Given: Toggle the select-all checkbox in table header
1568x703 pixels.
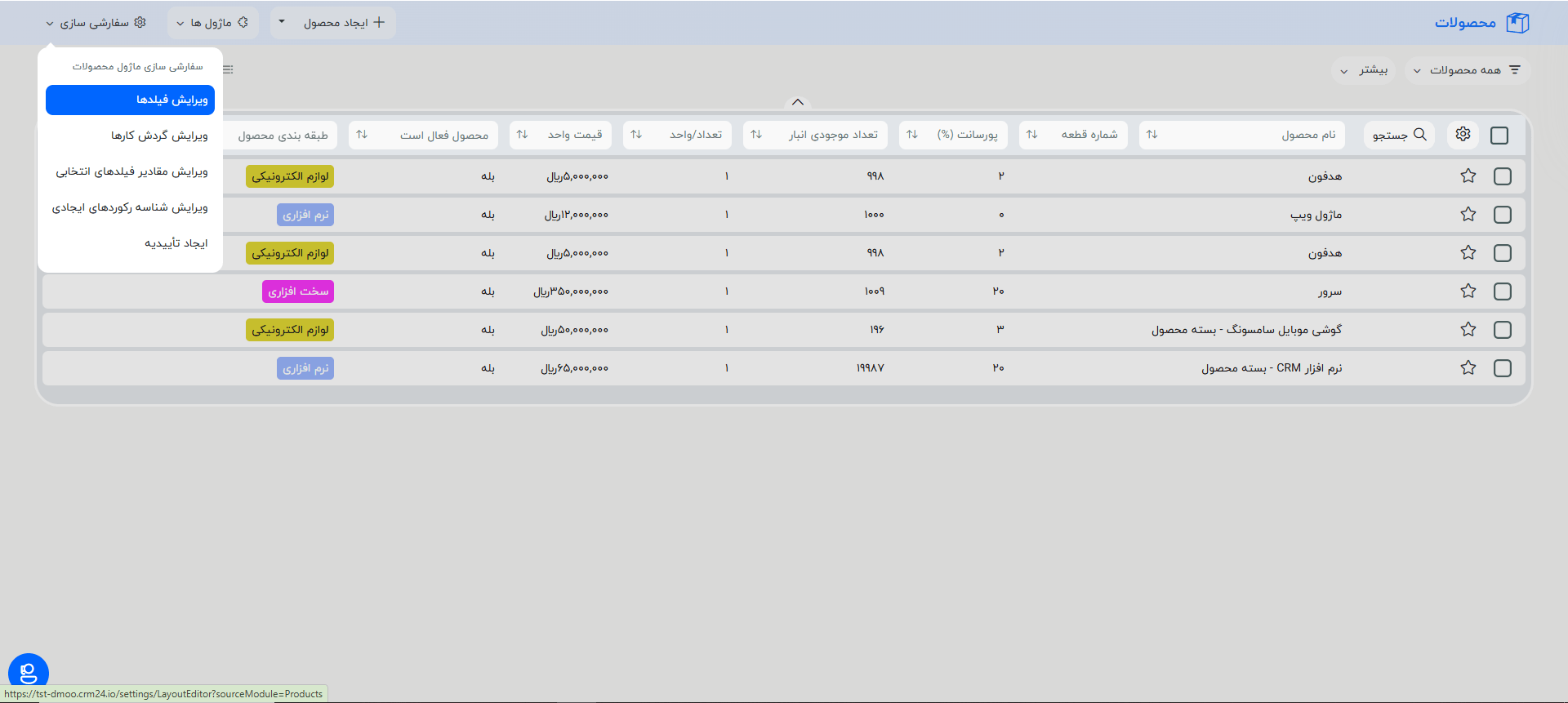Looking at the screenshot, I should pyautogui.click(x=1499, y=136).
